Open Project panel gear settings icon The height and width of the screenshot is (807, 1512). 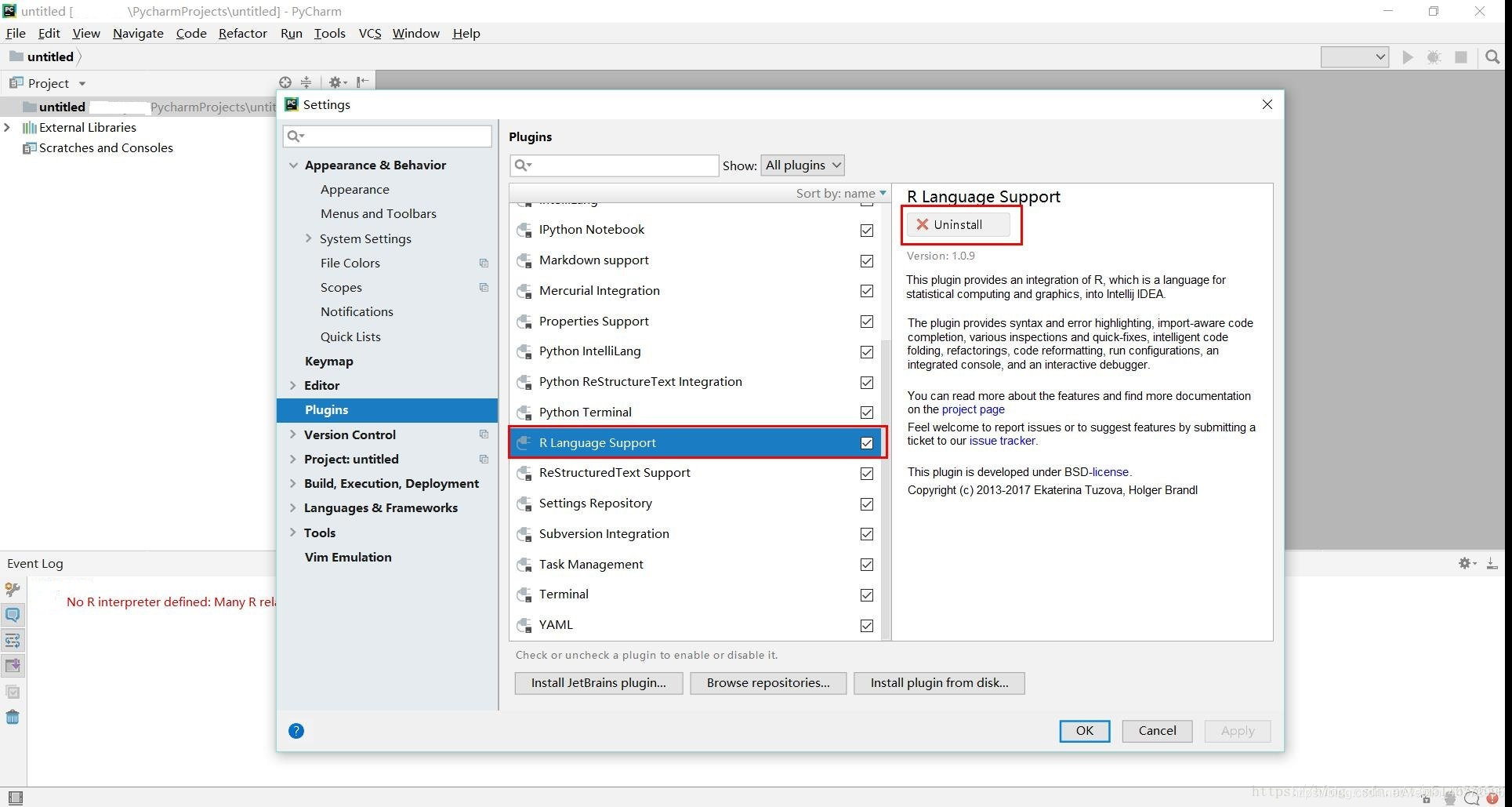[x=337, y=82]
